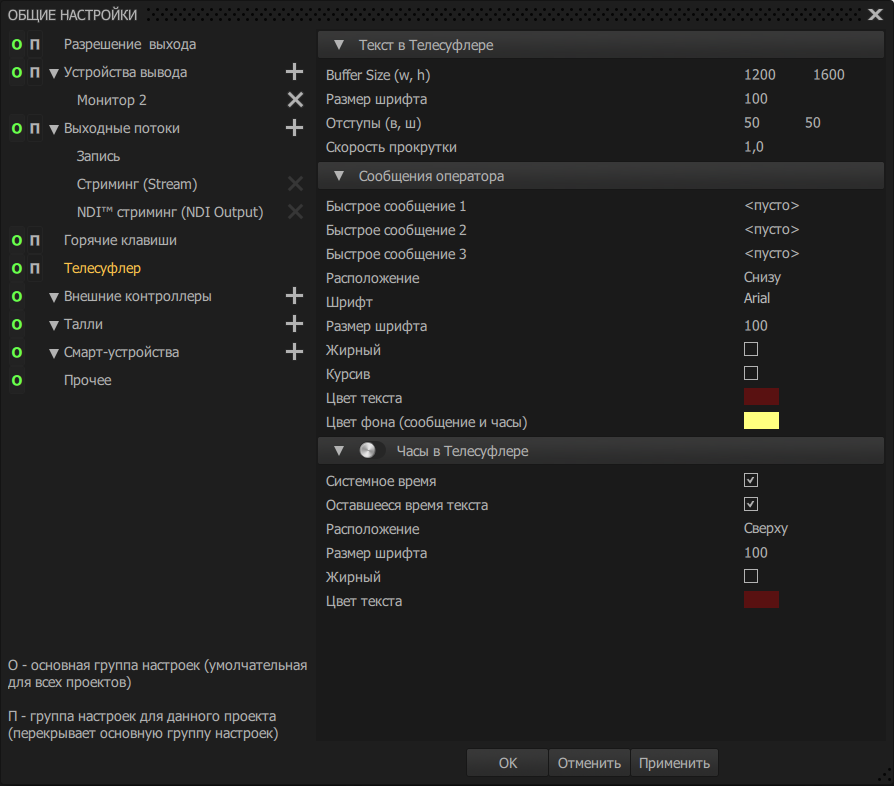
Task: Open the Горячие клавиши settings page
Action: coord(120,241)
